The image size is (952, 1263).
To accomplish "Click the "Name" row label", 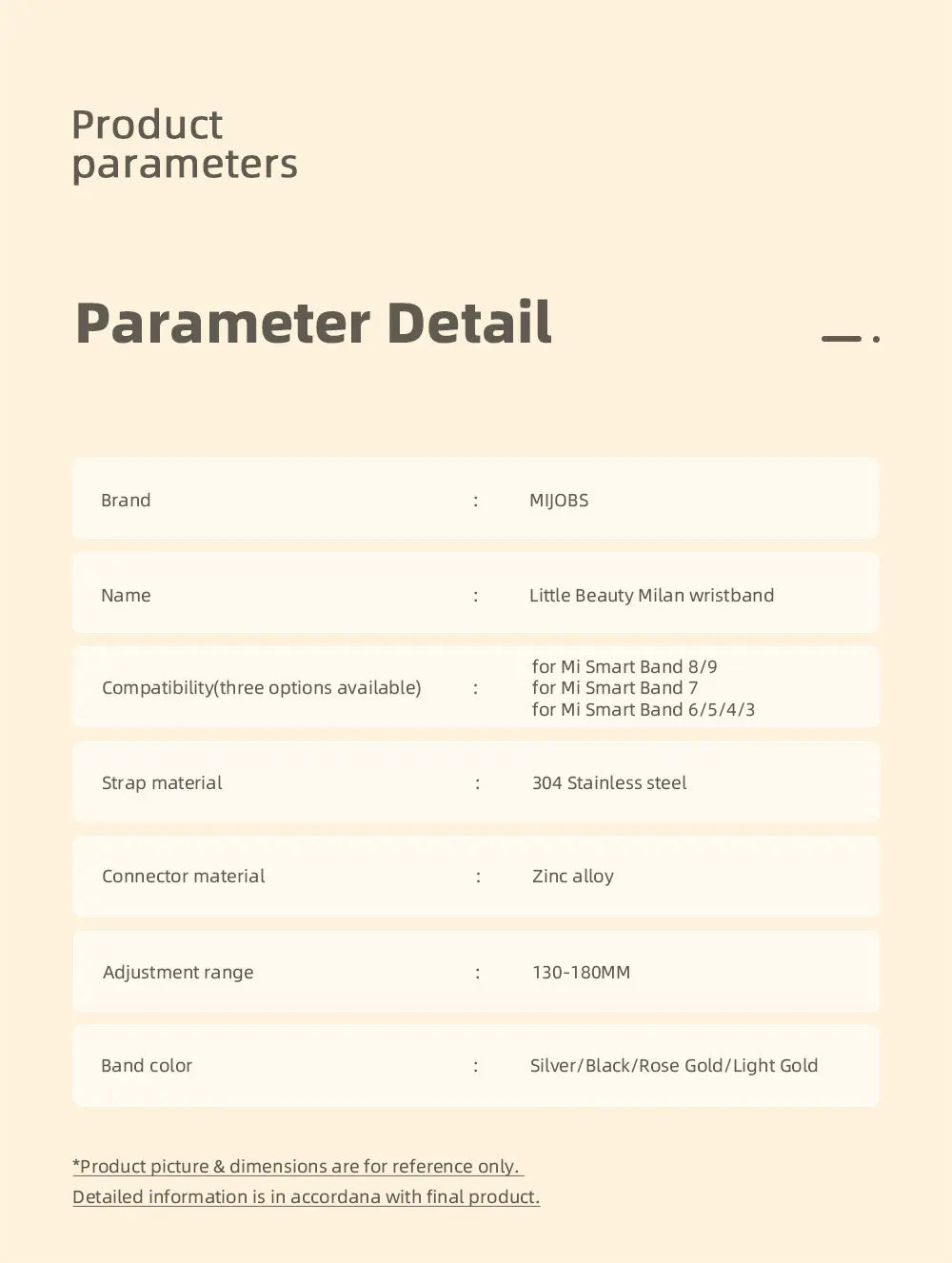I will click(126, 596).
